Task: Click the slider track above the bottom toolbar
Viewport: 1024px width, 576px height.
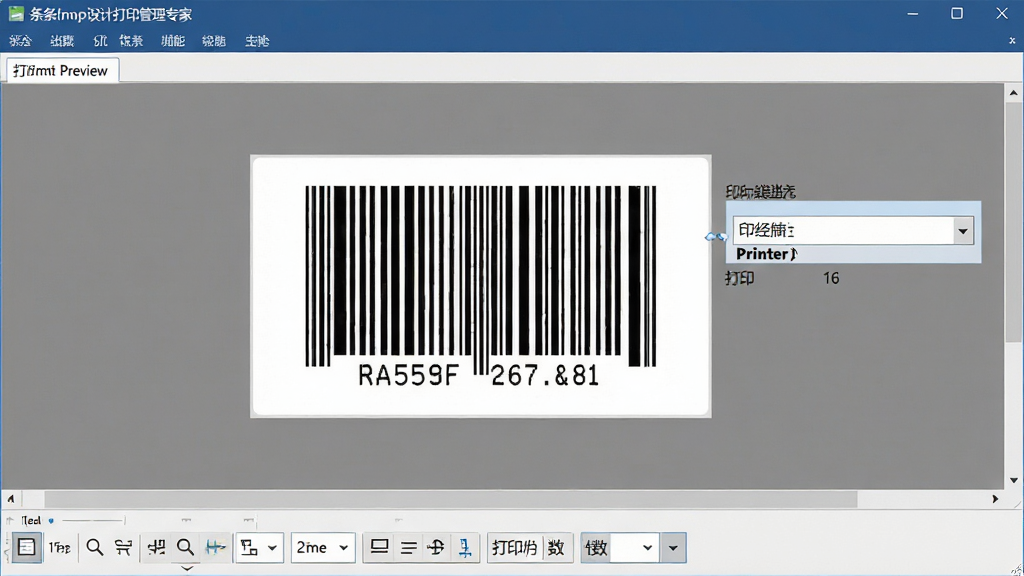Action: (x=93, y=520)
